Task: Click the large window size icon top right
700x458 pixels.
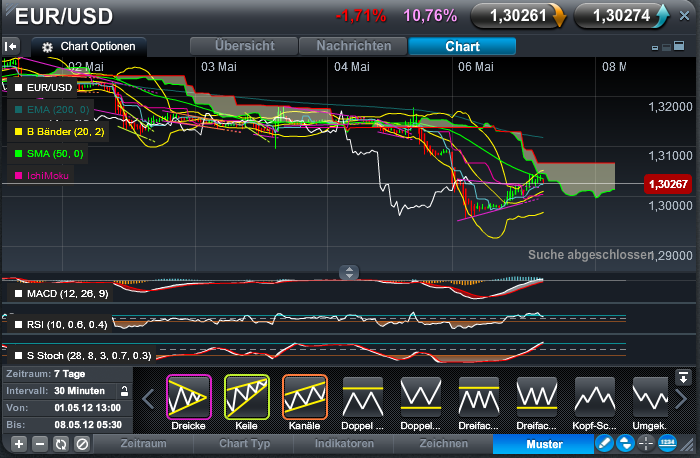Action: tap(679, 46)
